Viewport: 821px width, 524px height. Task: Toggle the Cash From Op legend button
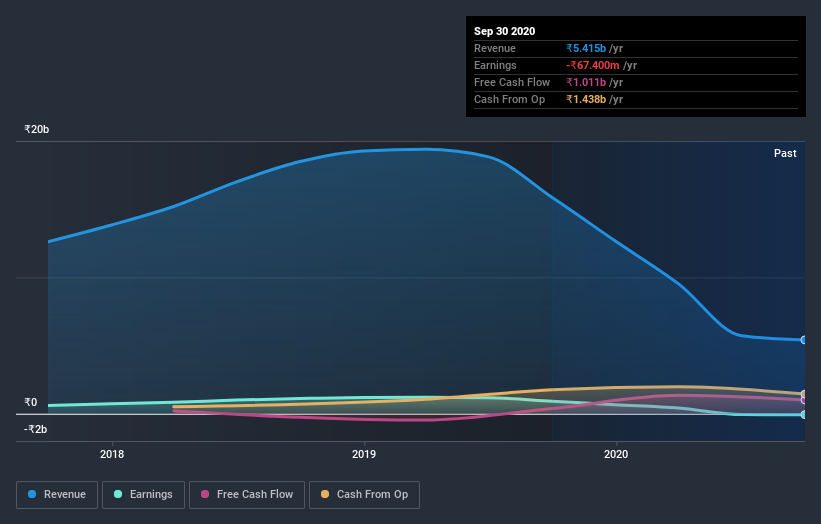[364, 495]
